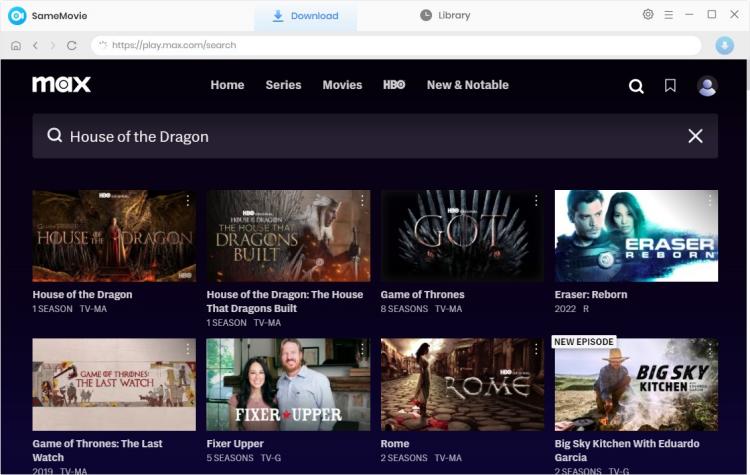The height and width of the screenshot is (475, 750).
Task: Minimize the SameMovie window
Action: point(689,15)
